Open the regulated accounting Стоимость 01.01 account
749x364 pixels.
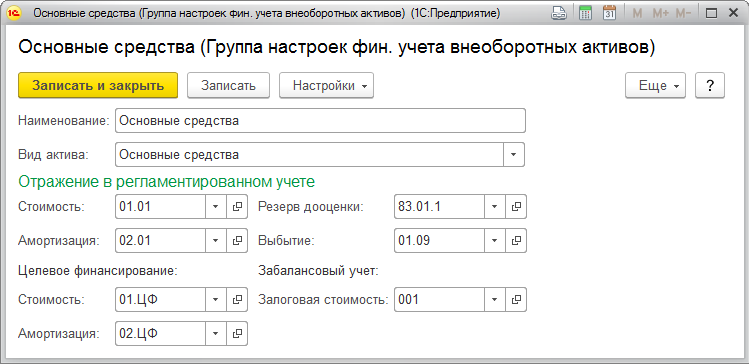pyautogui.click(x=237, y=206)
